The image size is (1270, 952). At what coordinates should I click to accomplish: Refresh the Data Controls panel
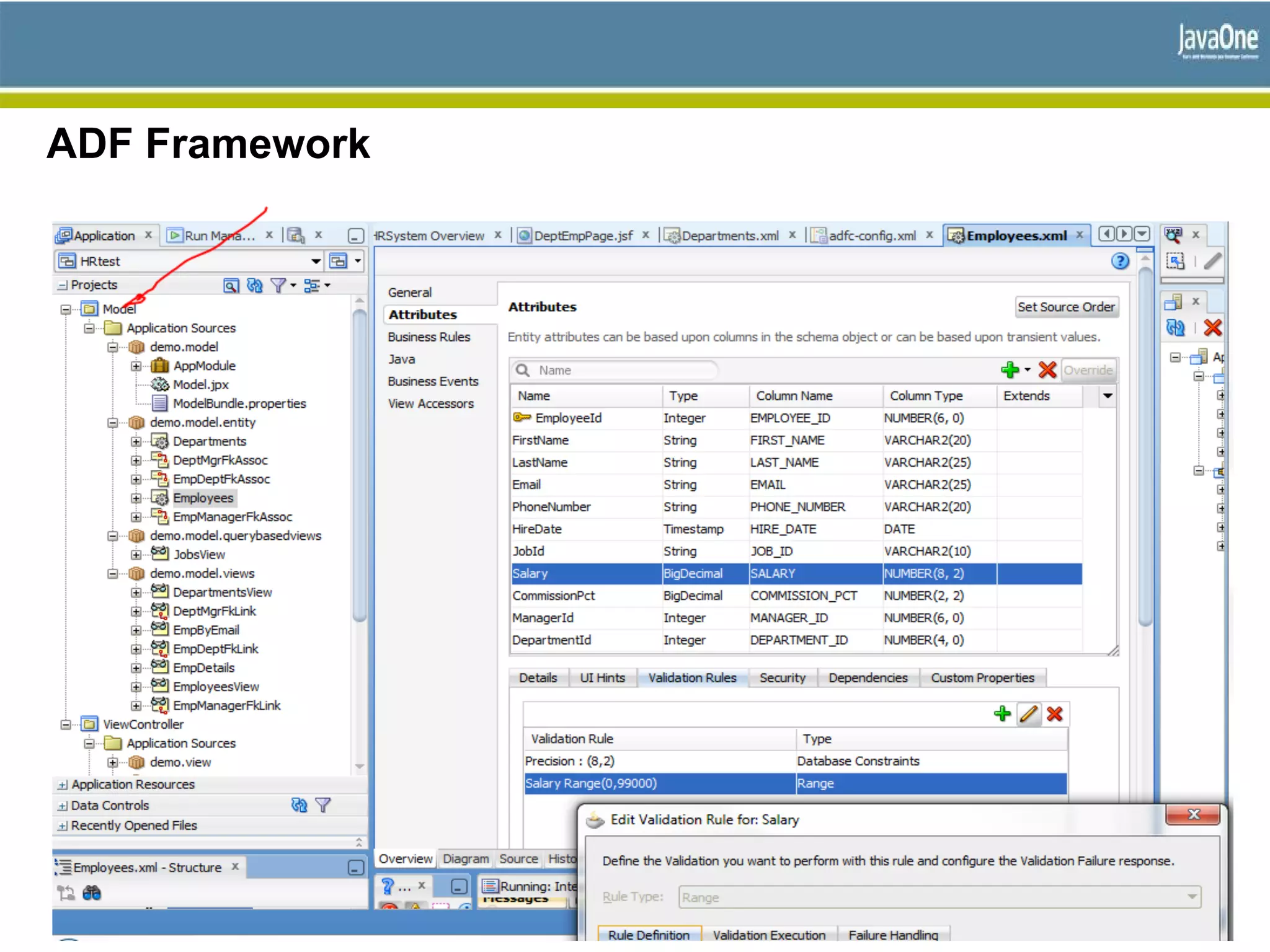pyautogui.click(x=299, y=804)
